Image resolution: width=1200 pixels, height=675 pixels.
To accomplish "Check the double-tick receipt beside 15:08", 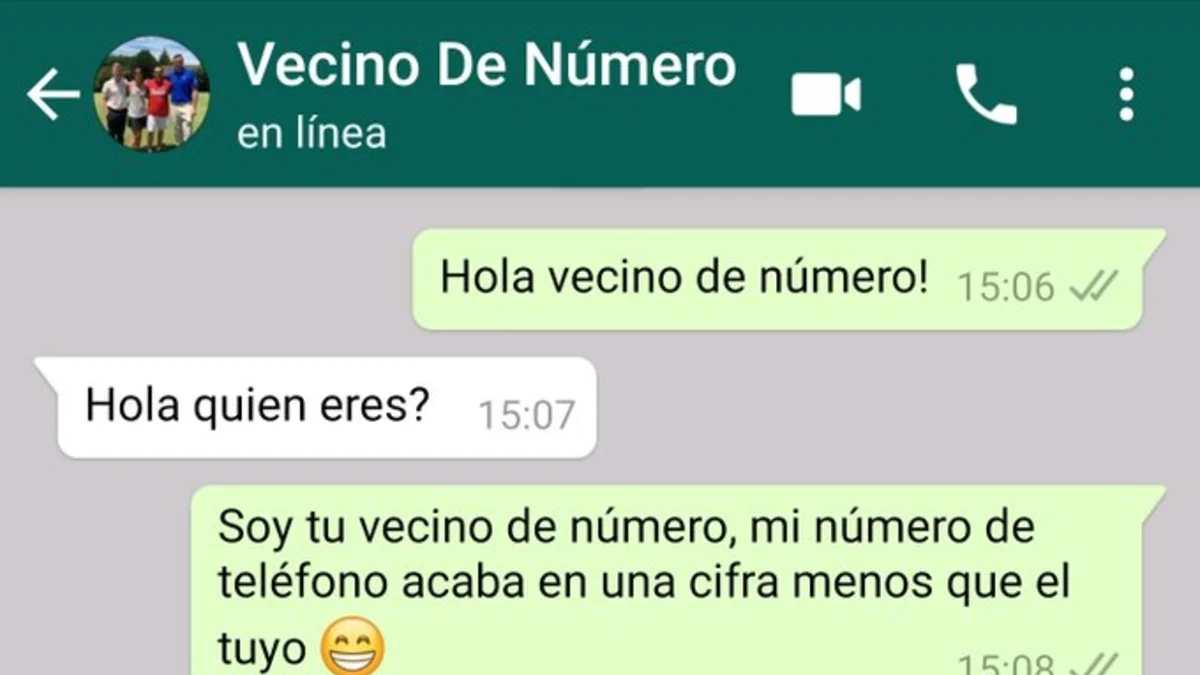I will click(x=1092, y=663).
